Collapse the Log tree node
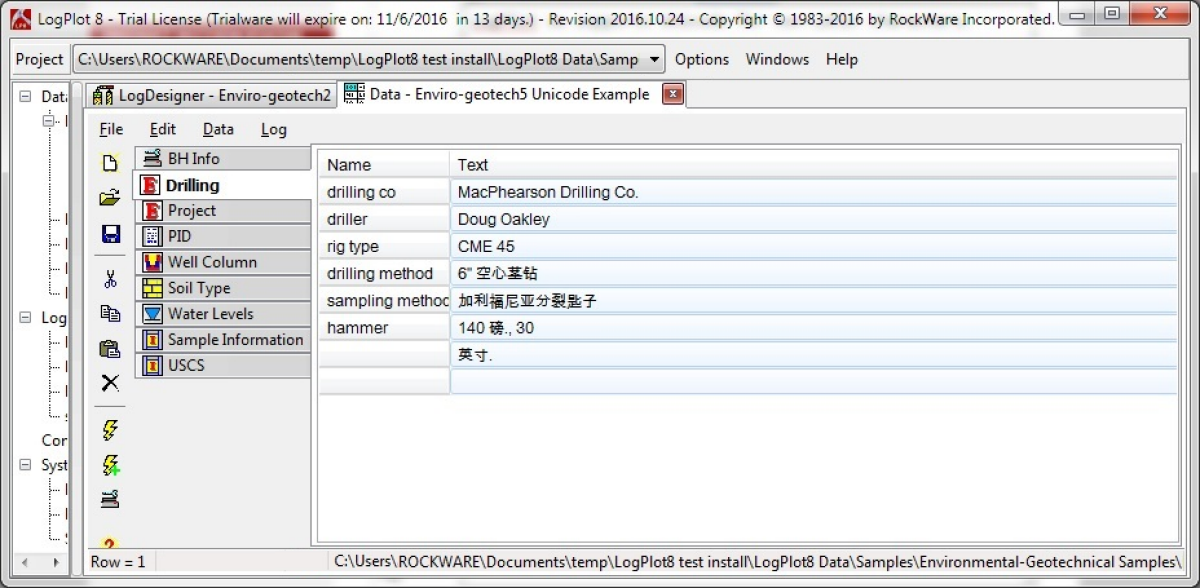Screen dimensions: 1200x588 click(25, 318)
